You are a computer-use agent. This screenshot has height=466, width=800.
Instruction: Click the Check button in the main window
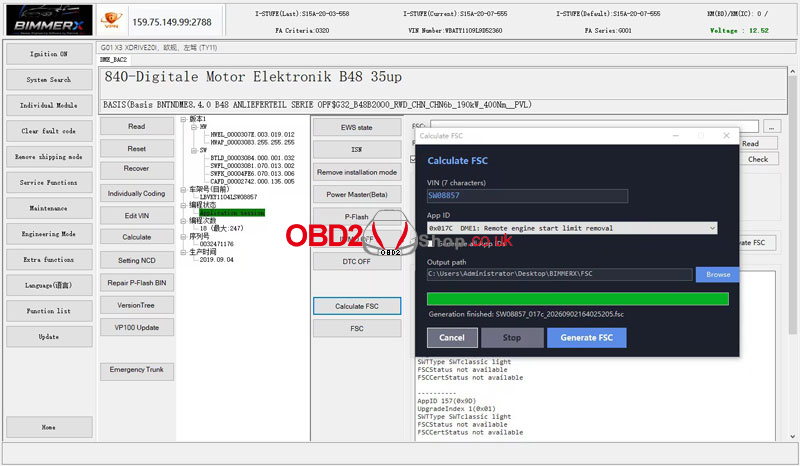pyautogui.click(x=758, y=159)
